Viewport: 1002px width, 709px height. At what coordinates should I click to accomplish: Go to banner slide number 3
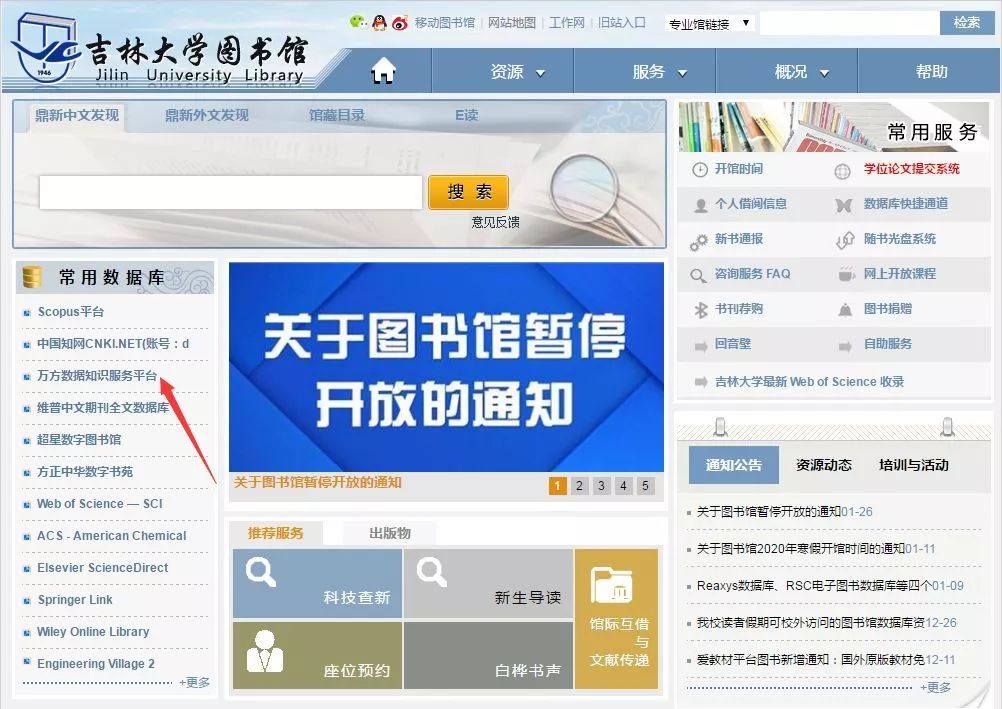click(601, 486)
